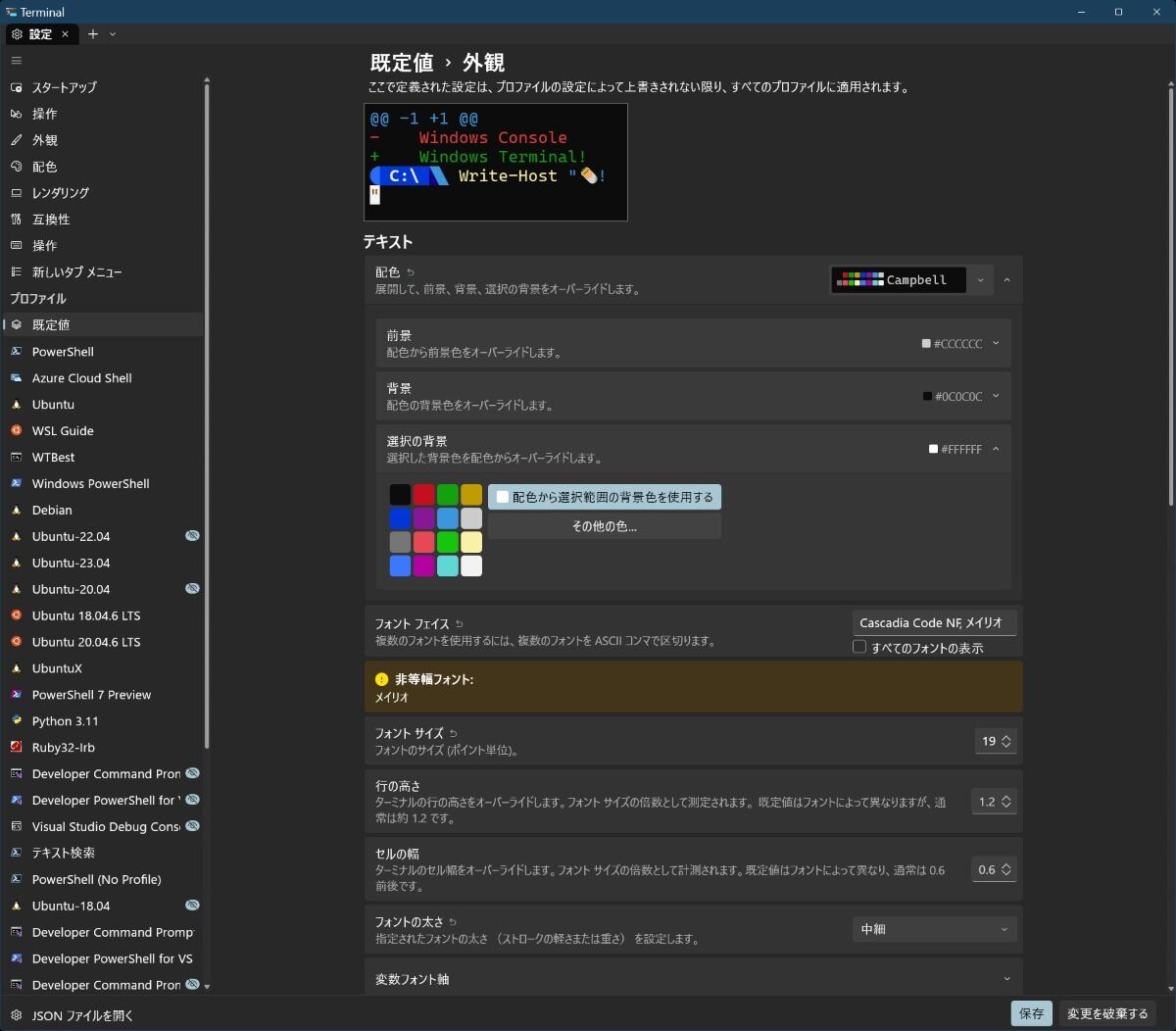
Task: Click the UbuntuX profile icon
Action: (16, 668)
